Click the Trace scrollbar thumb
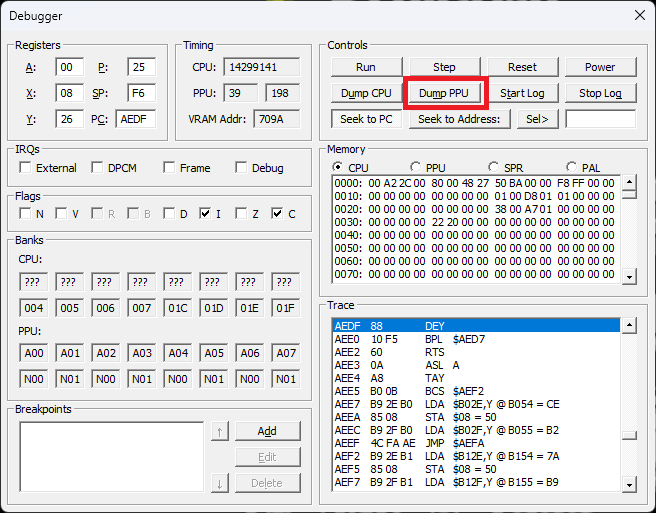656x513 pixels. click(x=629, y=436)
